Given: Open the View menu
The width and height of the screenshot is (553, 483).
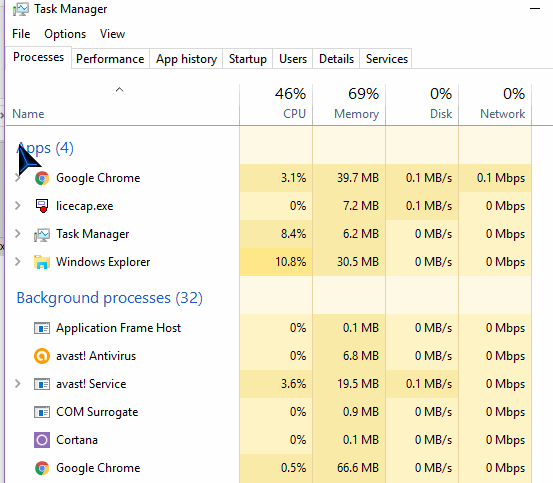Looking at the screenshot, I should [112, 34].
